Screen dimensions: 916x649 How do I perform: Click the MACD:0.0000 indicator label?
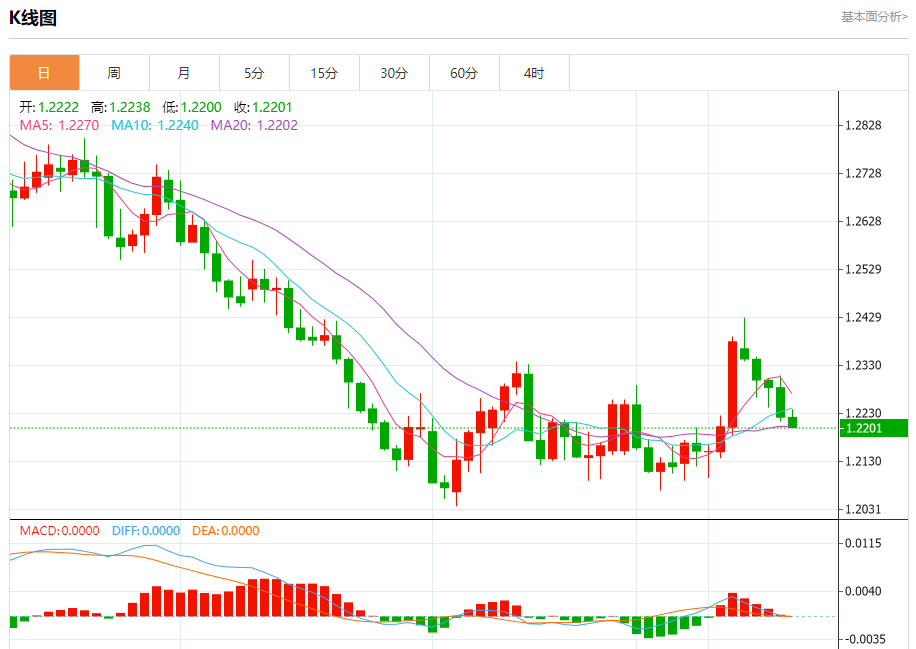click(x=60, y=531)
